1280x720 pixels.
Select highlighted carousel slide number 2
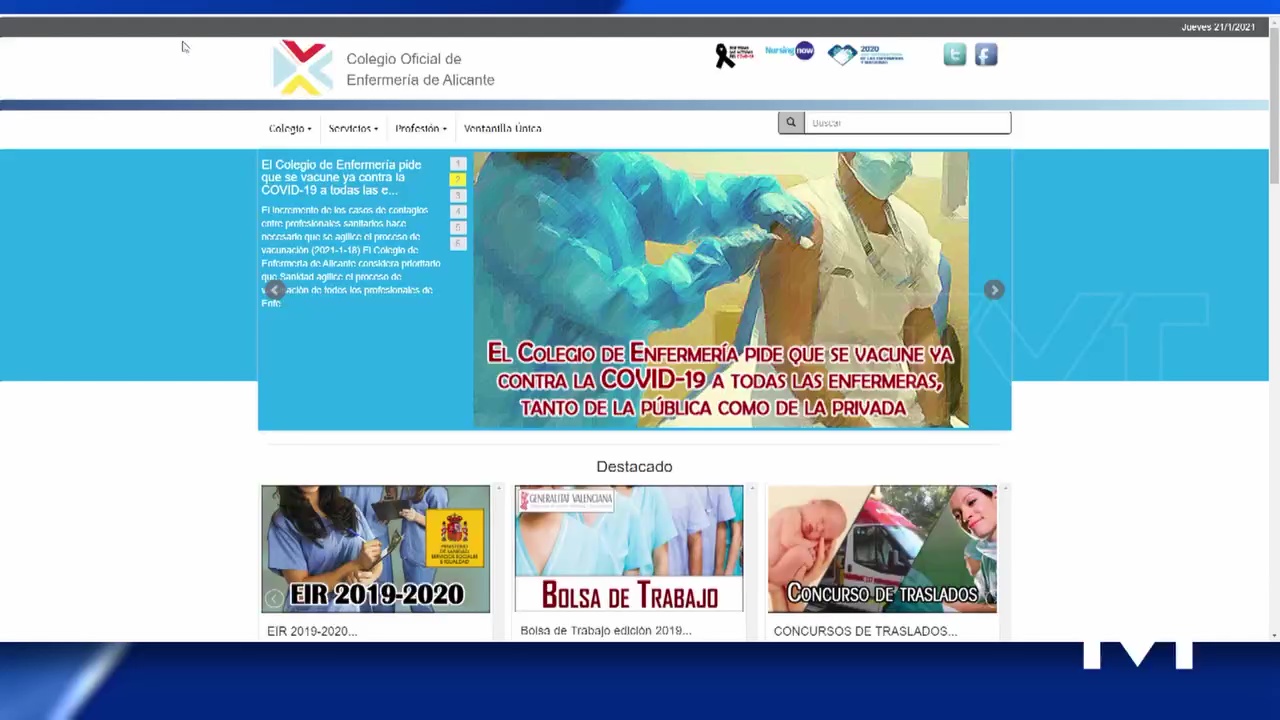click(x=458, y=180)
